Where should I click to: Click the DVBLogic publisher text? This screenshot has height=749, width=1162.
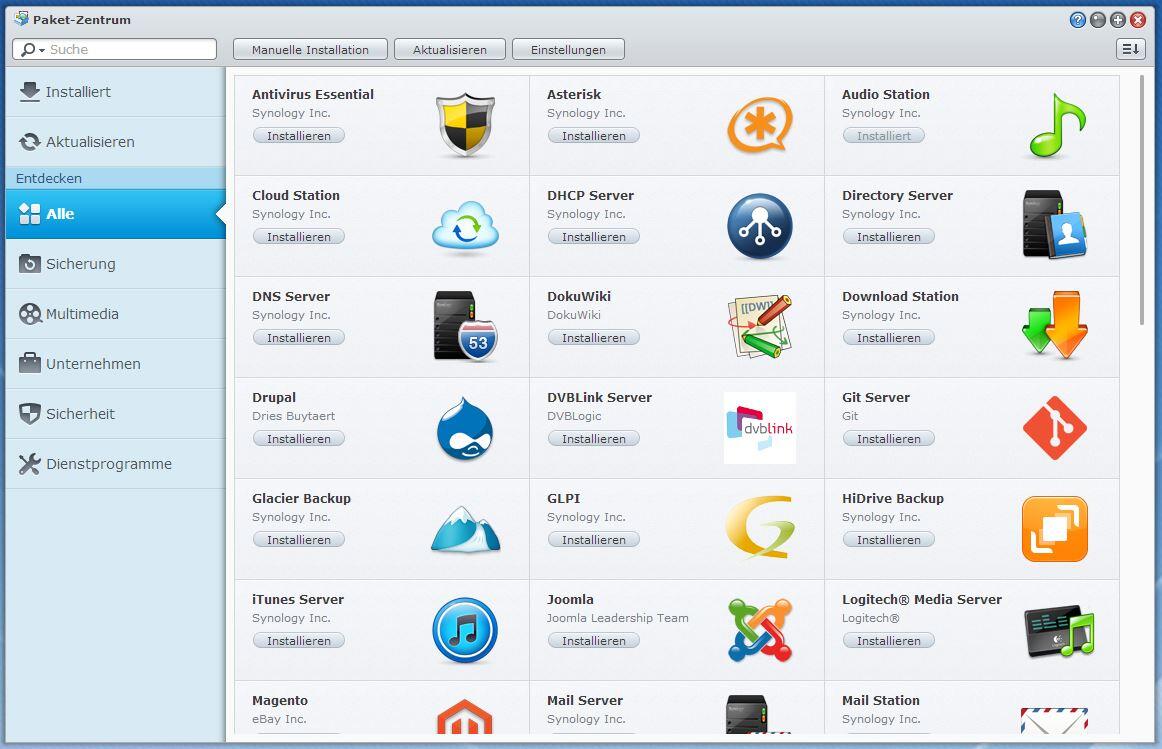pyautogui.click(x=574, y=416)
